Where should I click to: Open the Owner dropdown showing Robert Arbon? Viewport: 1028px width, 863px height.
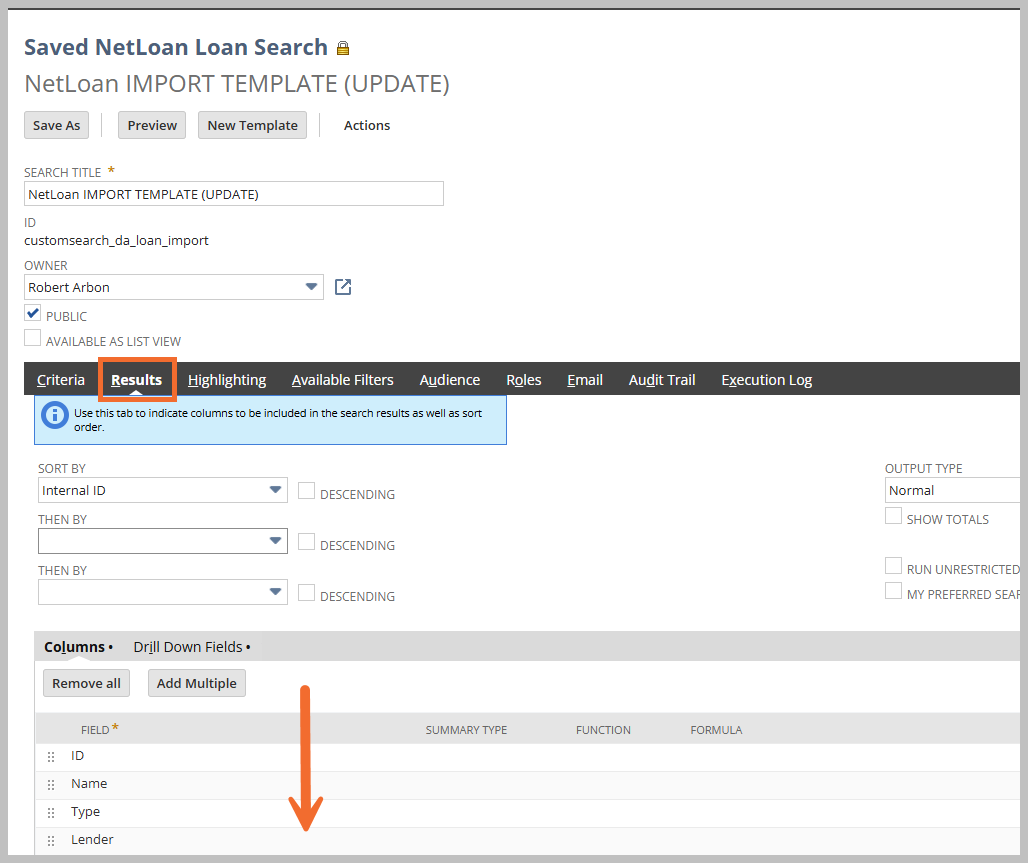point(174,287)
